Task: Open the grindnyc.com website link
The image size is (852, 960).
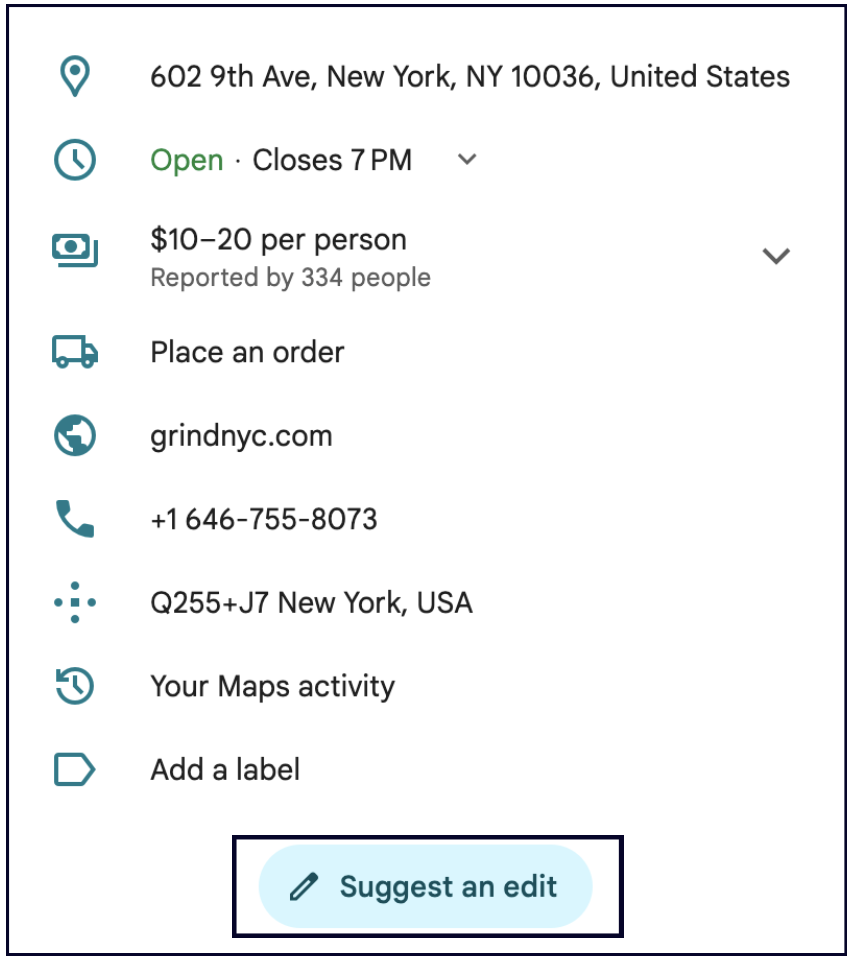Action: [241, 436]
